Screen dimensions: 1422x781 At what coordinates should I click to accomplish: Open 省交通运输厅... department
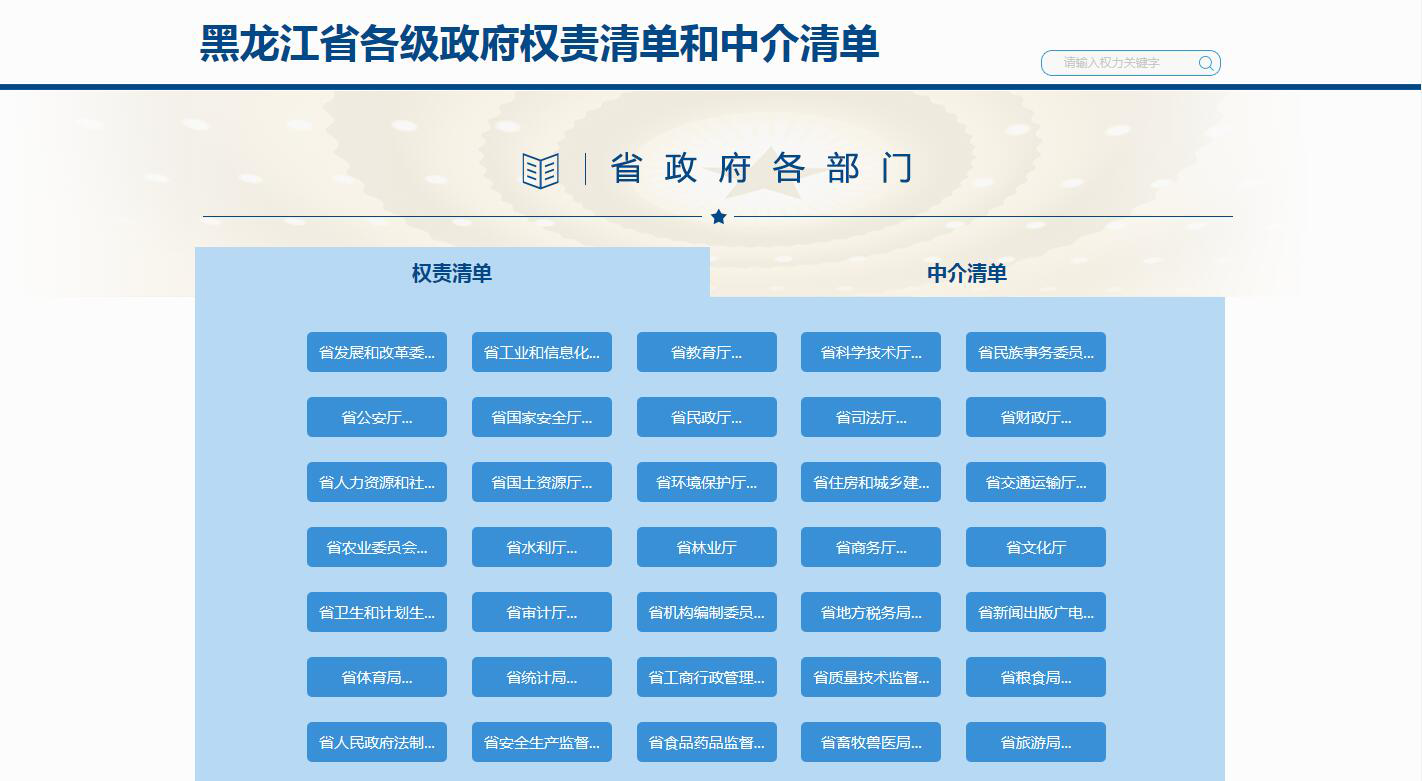tap(1036, 482)
